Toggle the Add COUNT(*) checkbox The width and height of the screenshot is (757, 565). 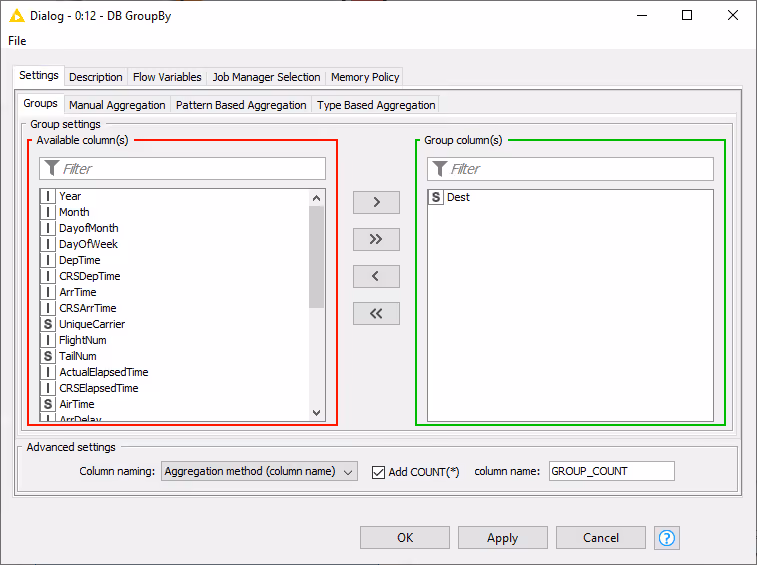(378, 472)
